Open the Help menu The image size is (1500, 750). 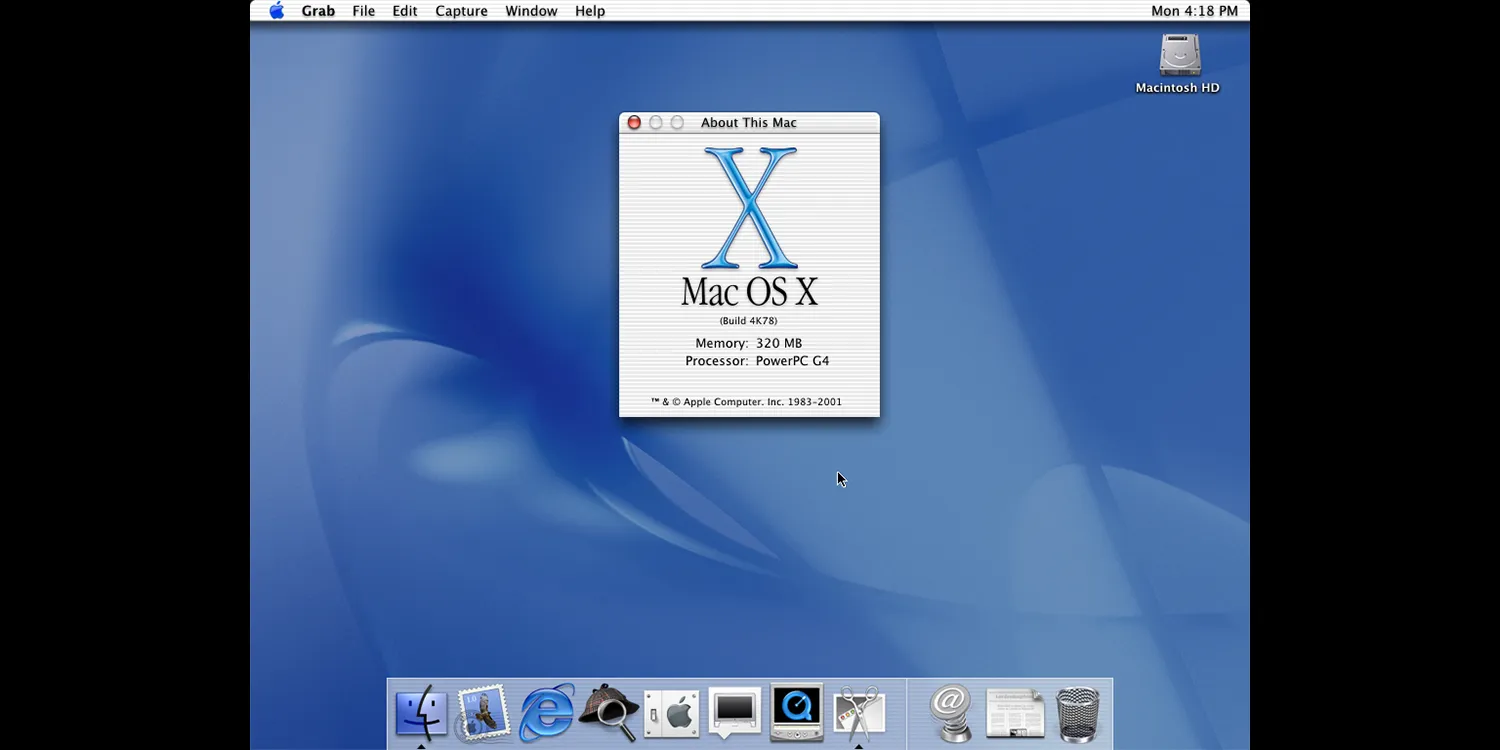point(590,11)
